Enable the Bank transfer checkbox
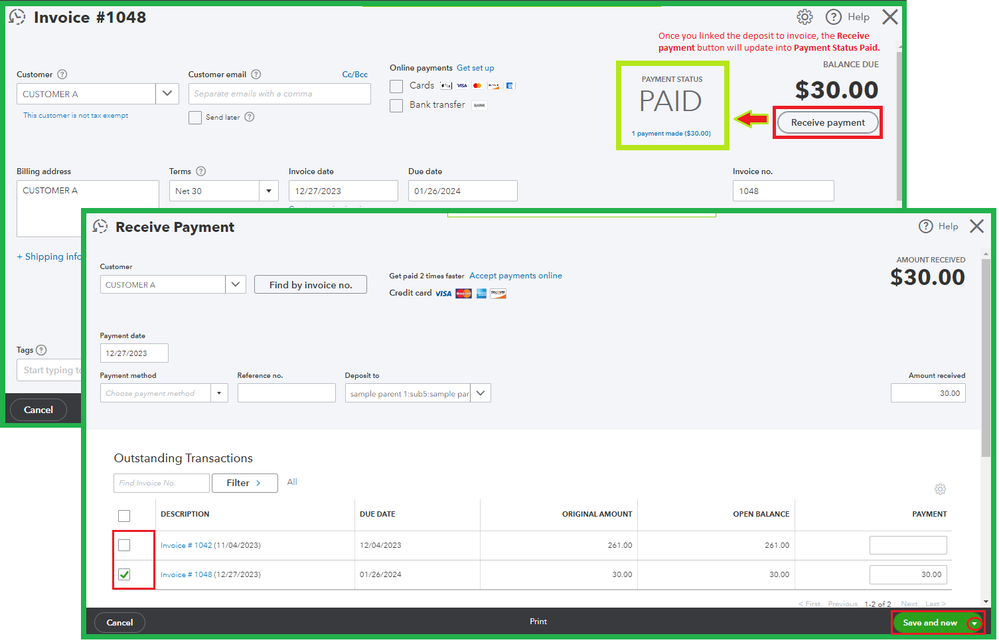The width and height of the screenshot is (999, 643). pyautogui.click(x=396, y=105)
